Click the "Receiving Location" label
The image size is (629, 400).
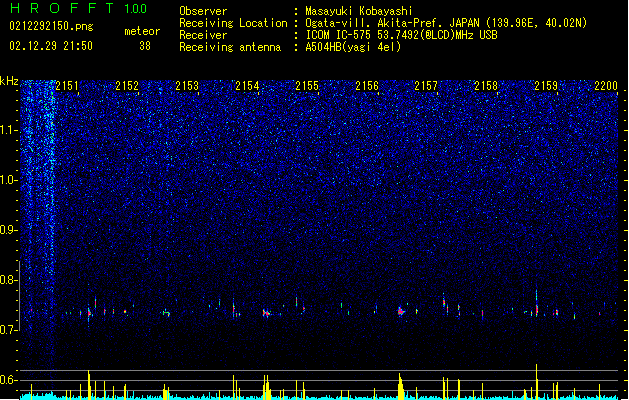[x=233, y=23]
